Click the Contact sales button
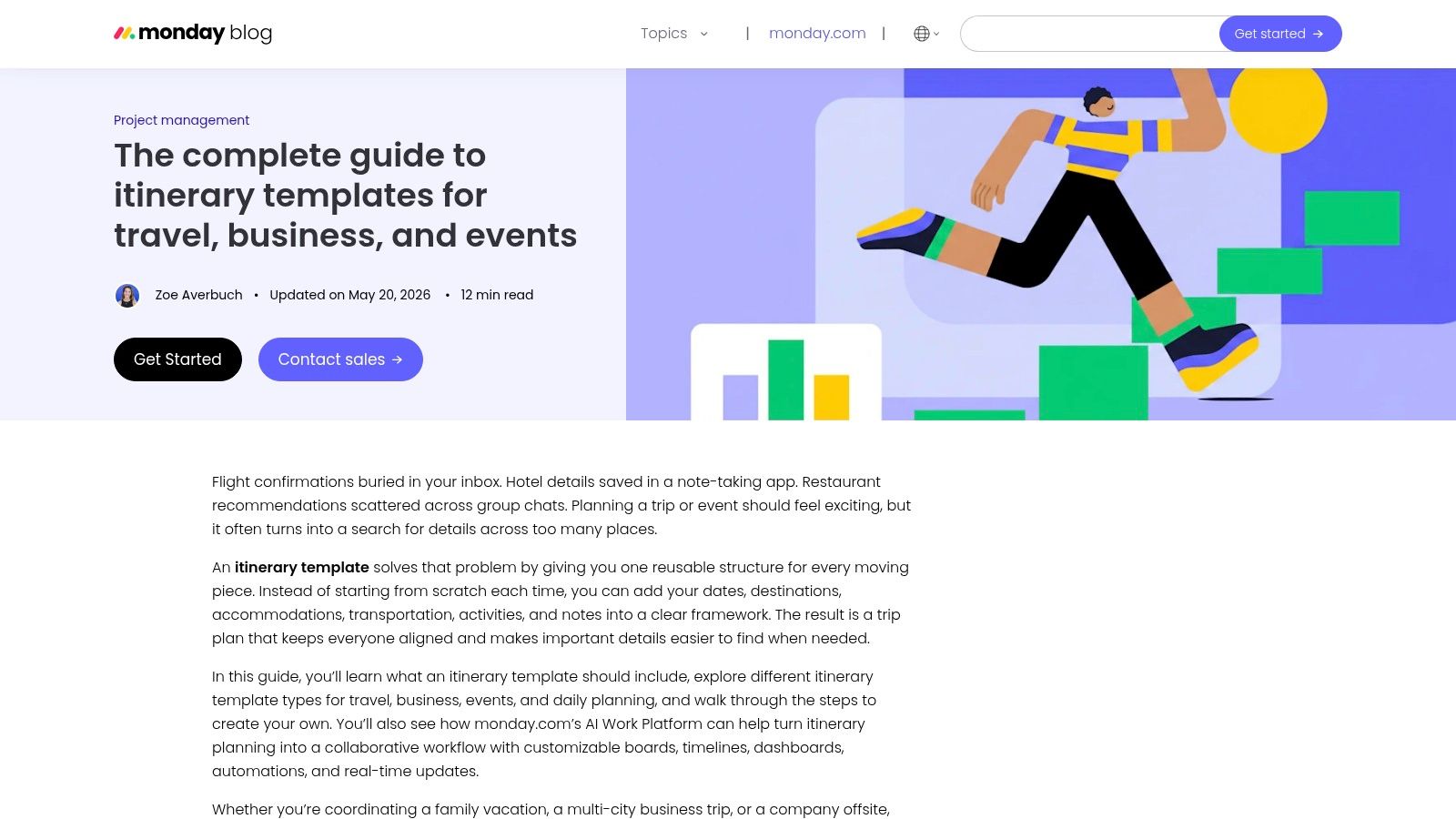 340,359
